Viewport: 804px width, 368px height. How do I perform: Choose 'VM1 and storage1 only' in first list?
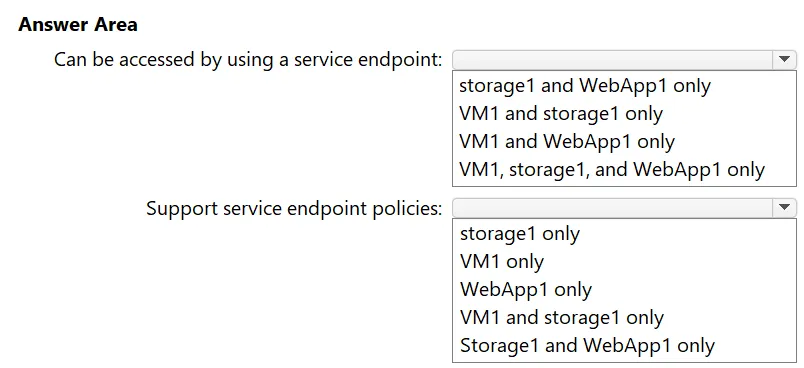[561, 113]
